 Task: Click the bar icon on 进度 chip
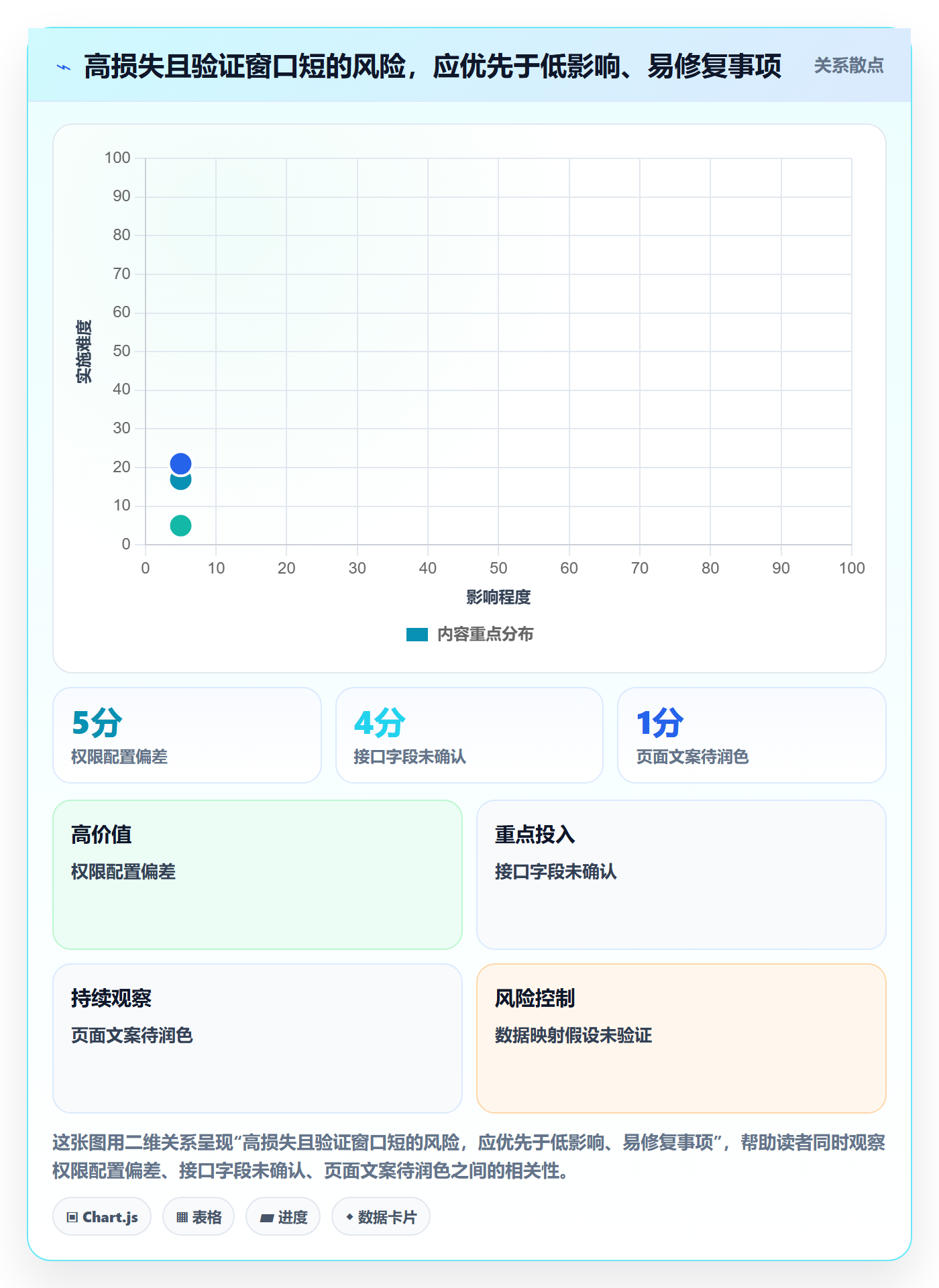(267, 1218)
